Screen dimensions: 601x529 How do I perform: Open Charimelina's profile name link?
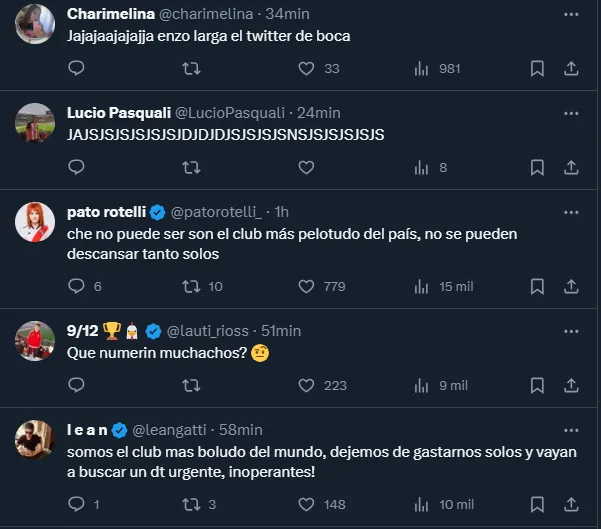point(111,15)
